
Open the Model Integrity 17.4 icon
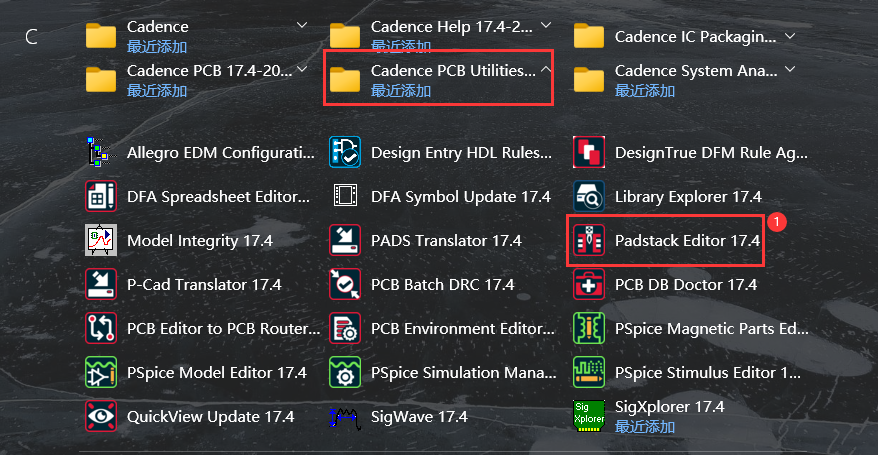[101, 241]
